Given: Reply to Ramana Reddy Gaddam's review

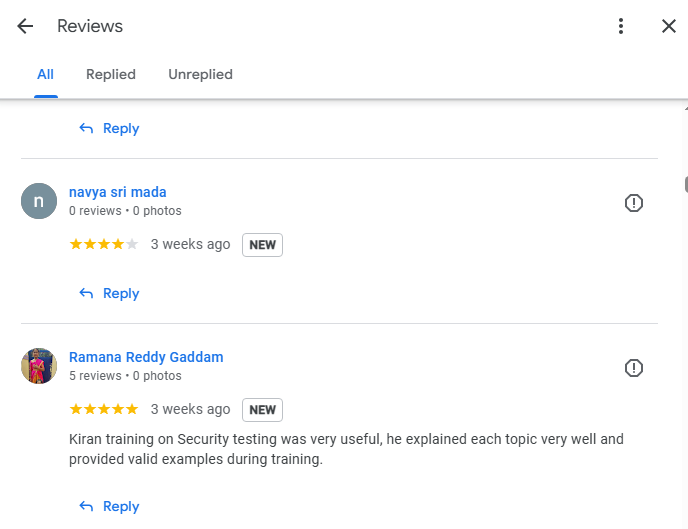Looking at the screenshot, I should tap(109, 506).
